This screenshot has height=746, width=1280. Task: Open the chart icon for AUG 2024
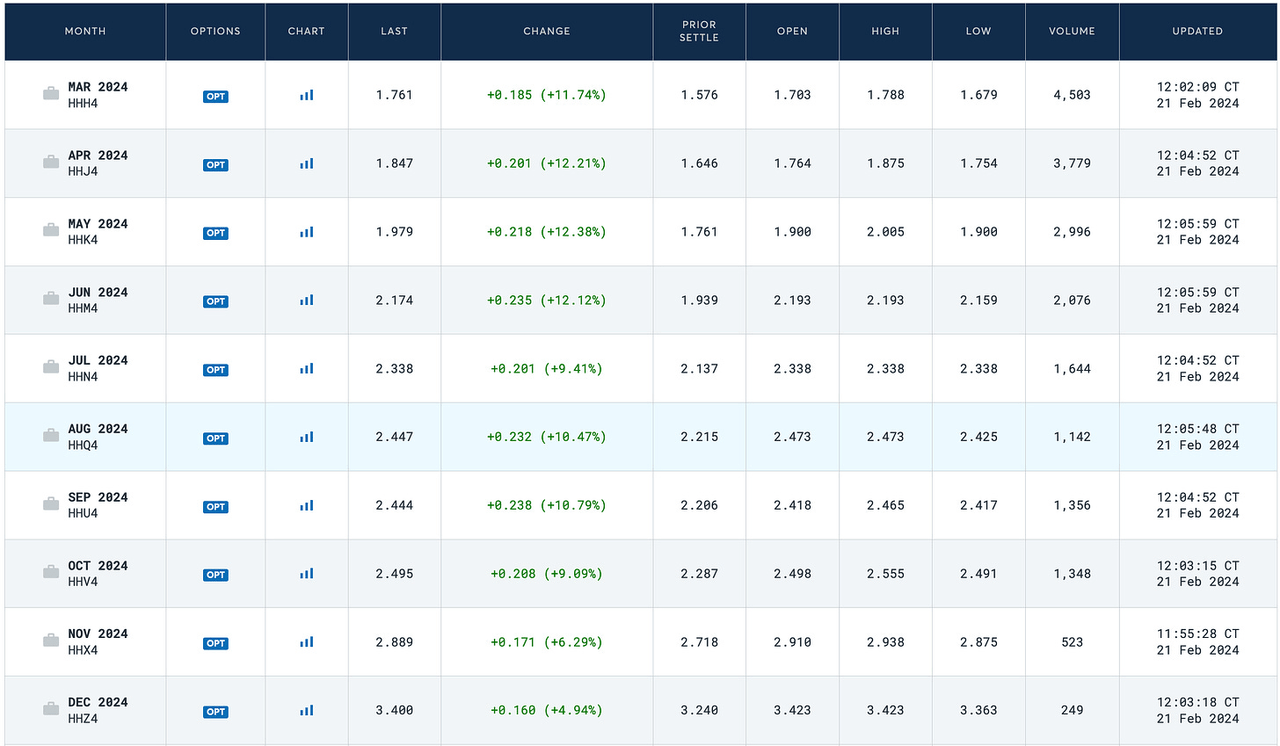pyautogui.click(x=306, y=437)
